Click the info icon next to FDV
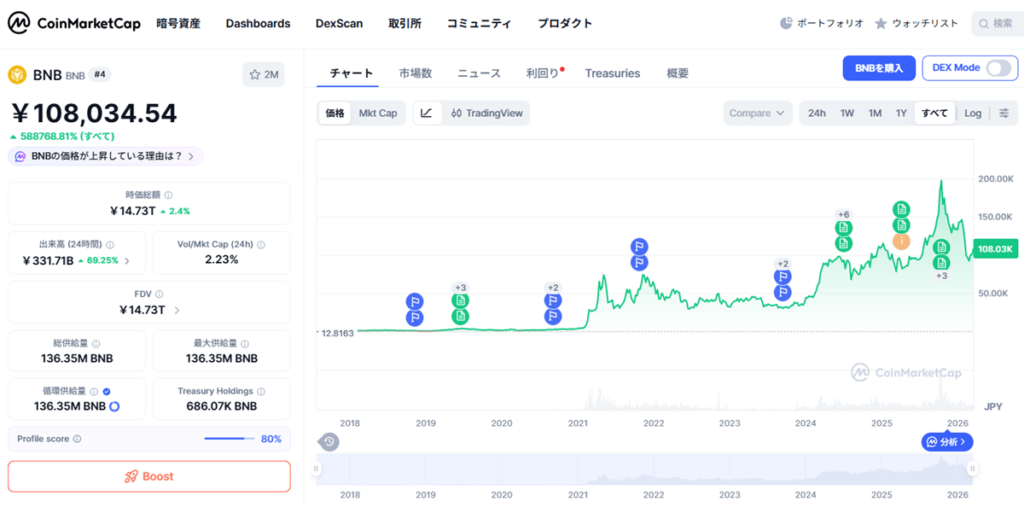This screenshot has height=507, width=1024. pyautogui.click(x=159, y=294)
